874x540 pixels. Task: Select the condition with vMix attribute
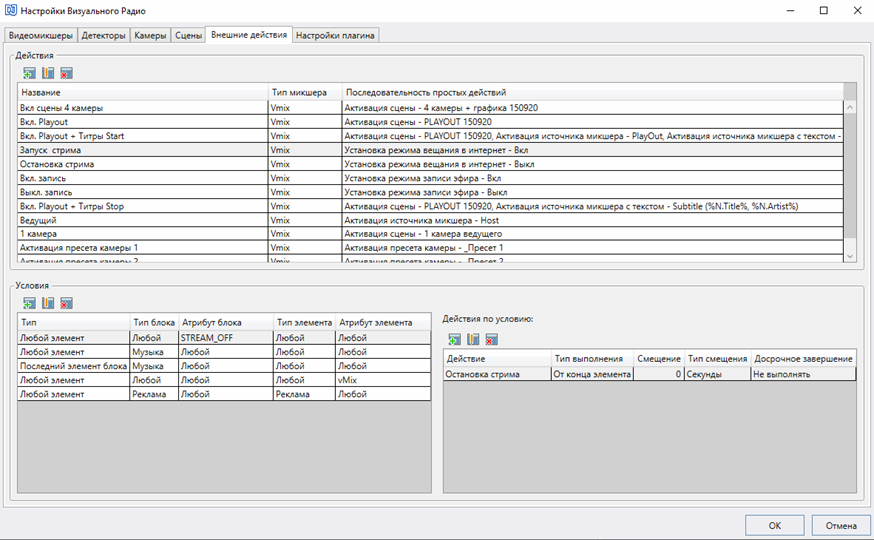click(224, 380)
